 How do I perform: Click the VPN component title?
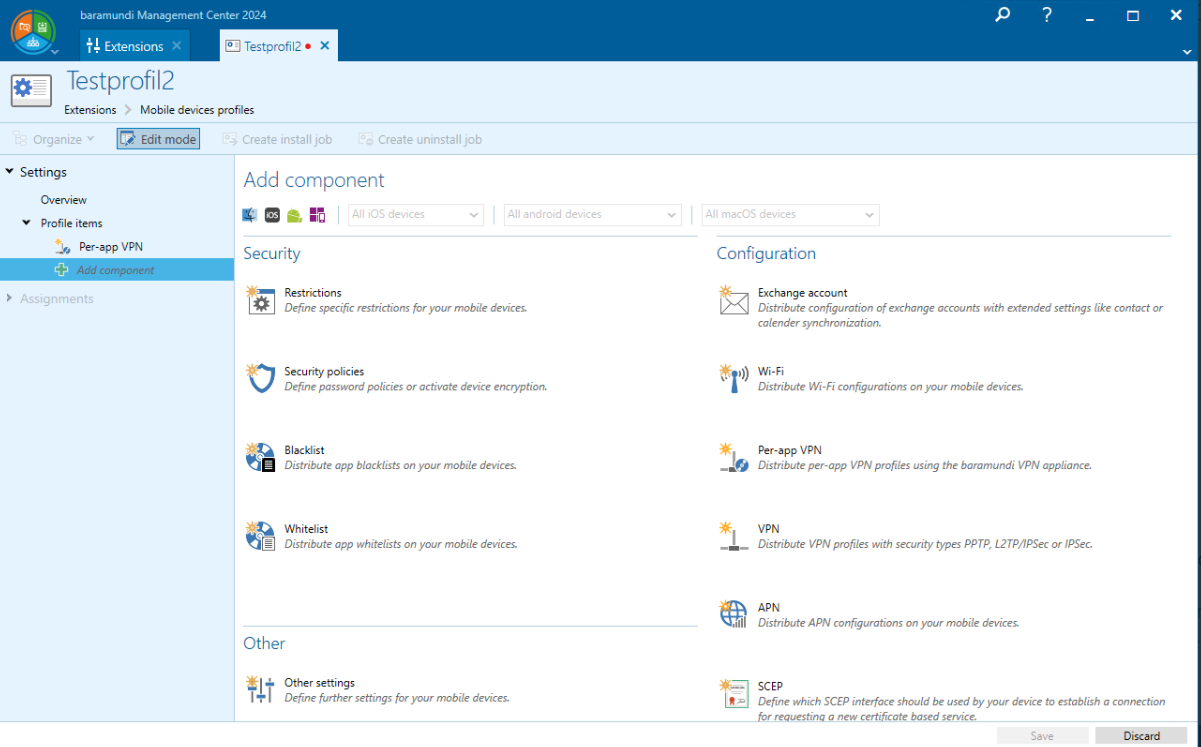click(769, 529)
